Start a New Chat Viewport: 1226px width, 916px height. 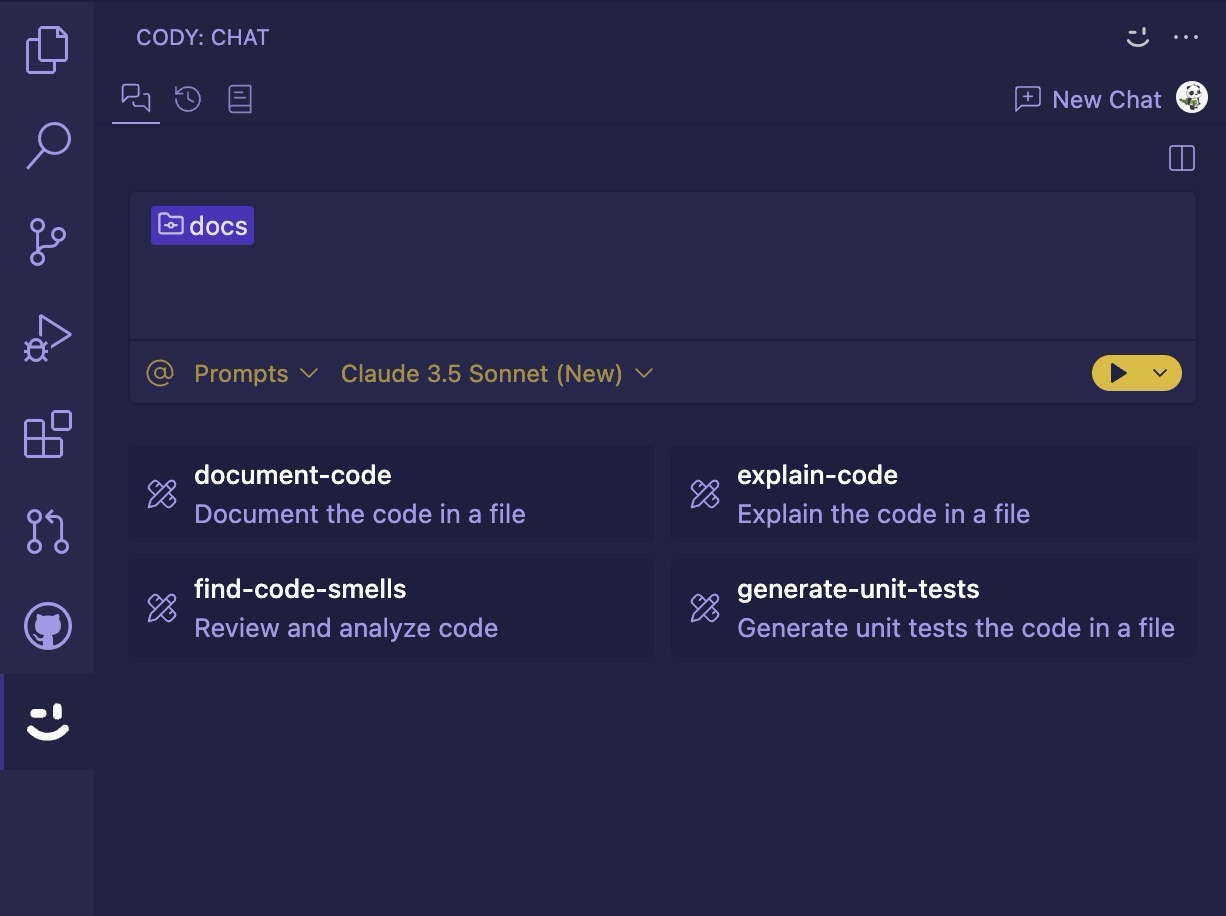[x=1087, y=99]
